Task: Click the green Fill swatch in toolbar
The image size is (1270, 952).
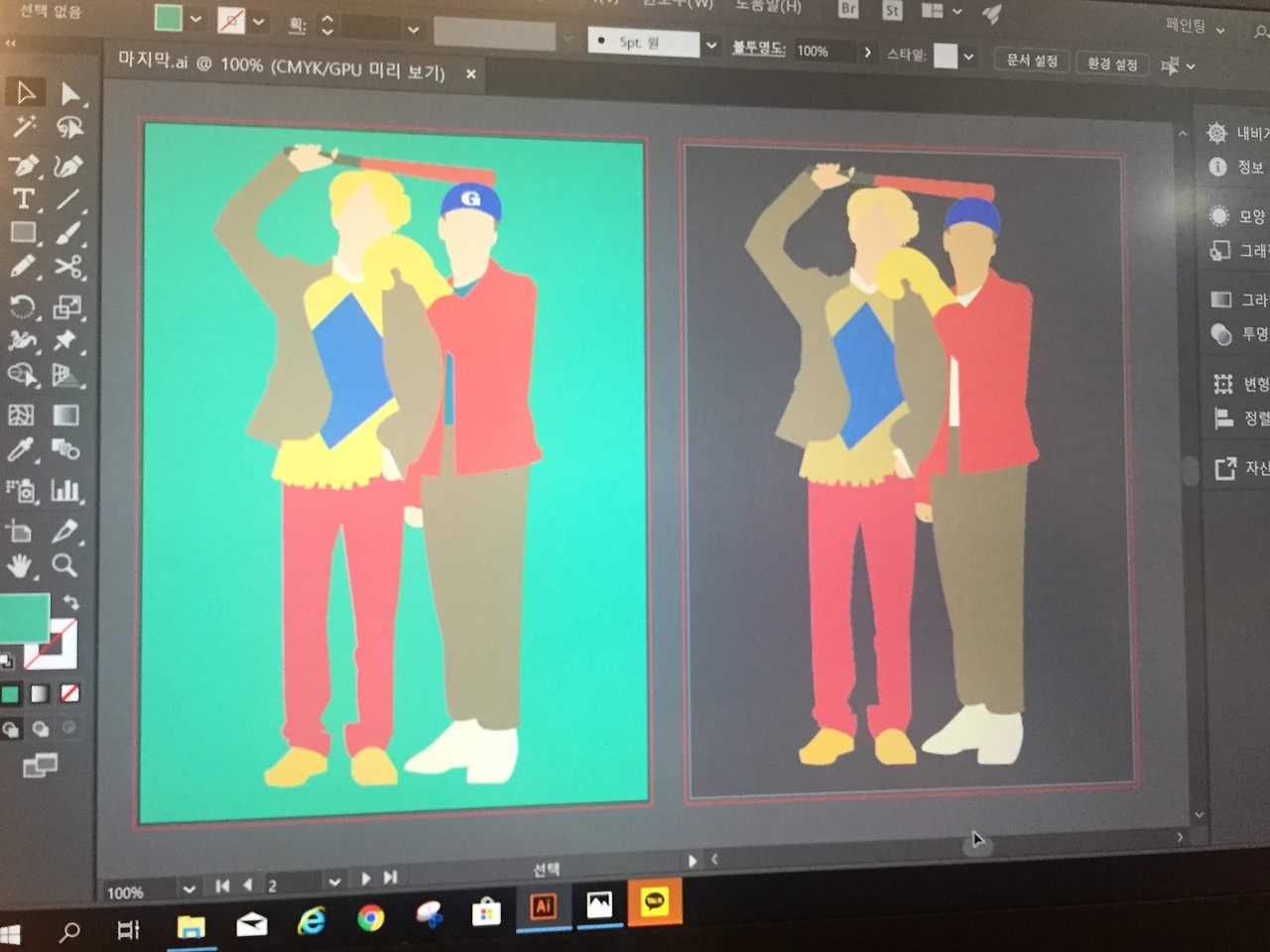Action: (22, 619)
